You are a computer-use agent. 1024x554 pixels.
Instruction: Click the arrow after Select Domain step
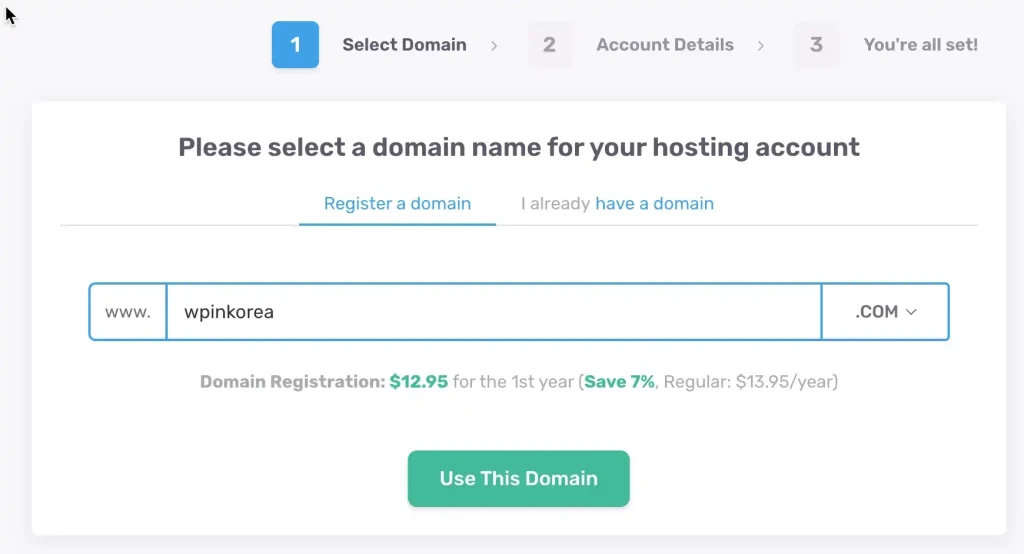(494, 45)
